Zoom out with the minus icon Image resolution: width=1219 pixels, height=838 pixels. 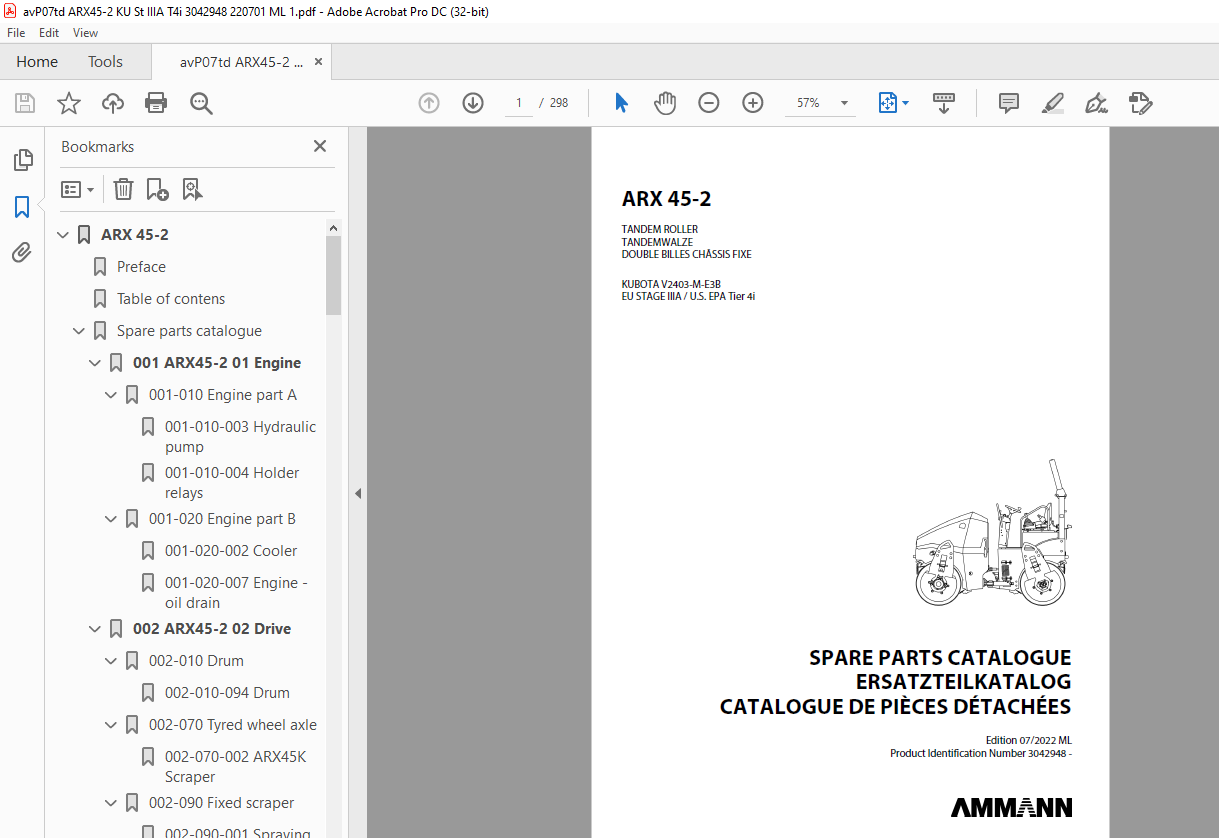point(709,103)
